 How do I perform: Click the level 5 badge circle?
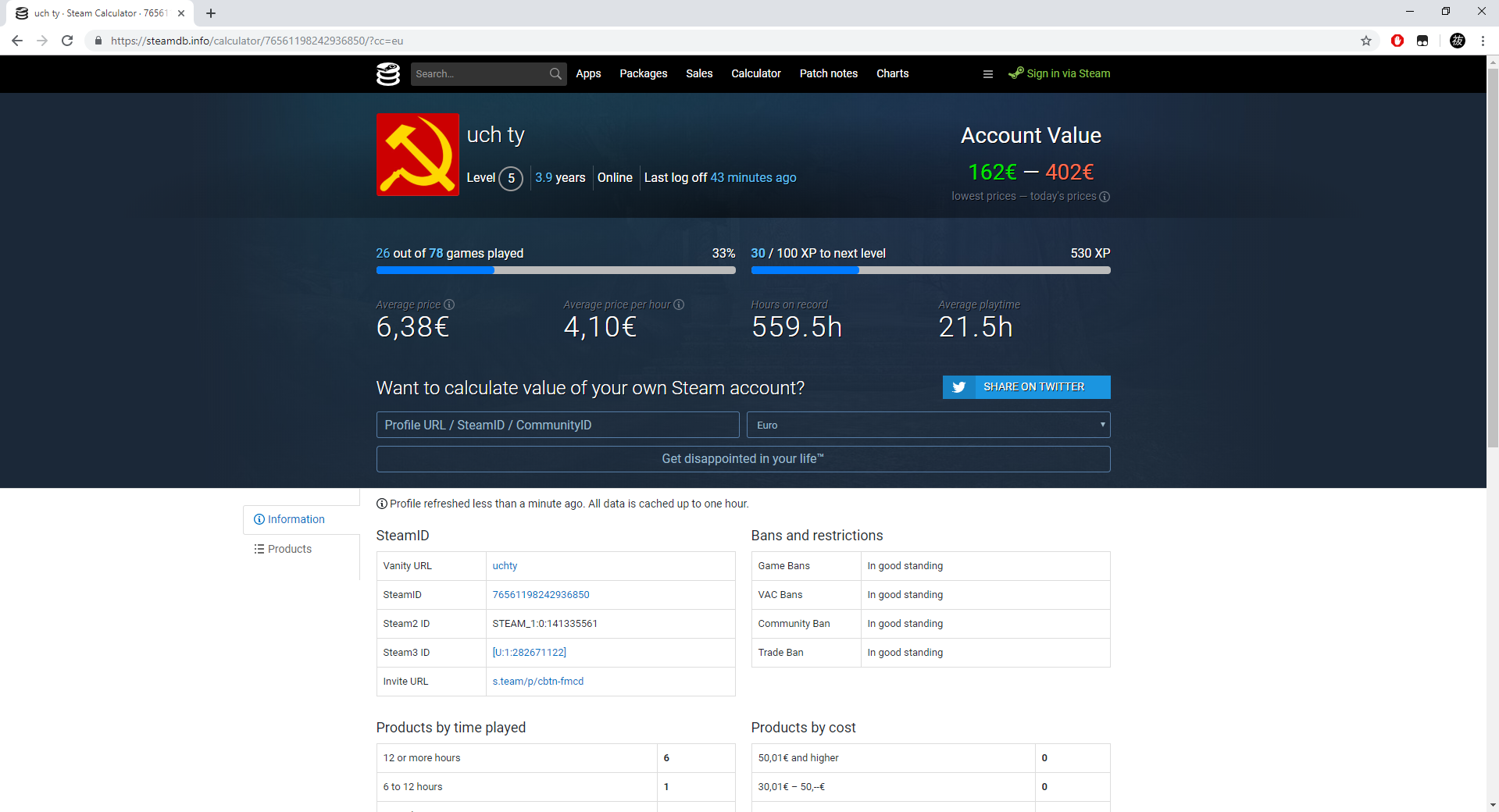(511, 179)
